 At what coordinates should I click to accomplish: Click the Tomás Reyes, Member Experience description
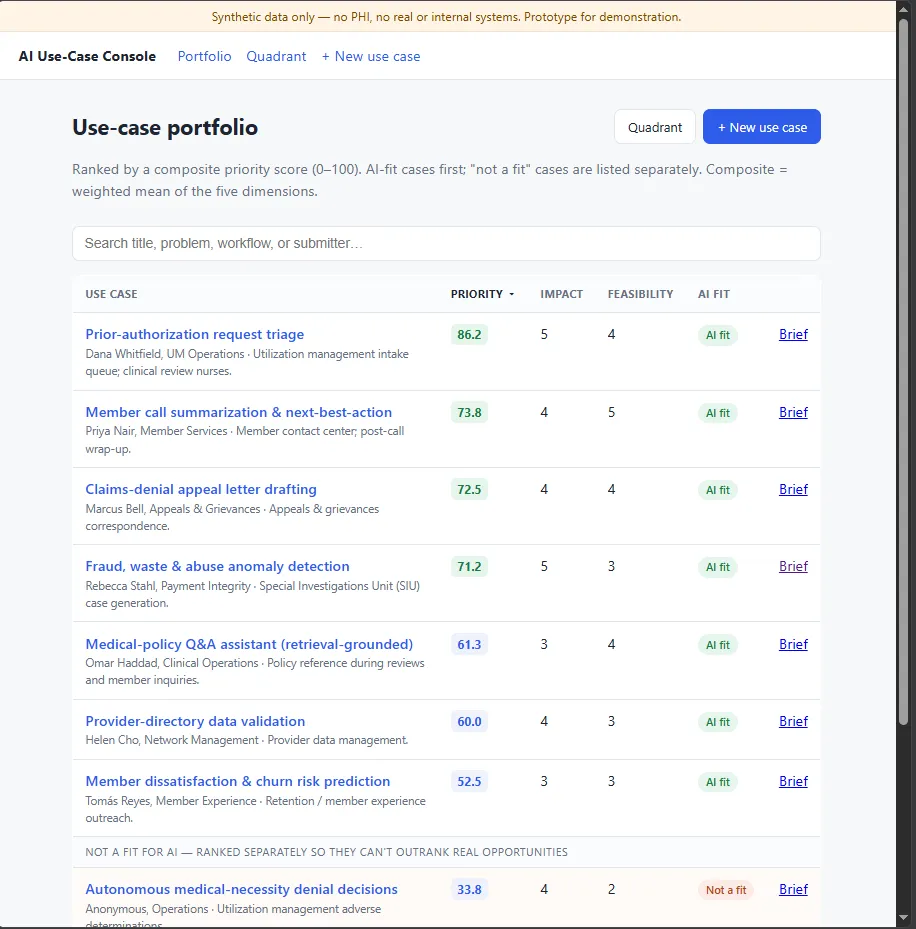[255, 809]
